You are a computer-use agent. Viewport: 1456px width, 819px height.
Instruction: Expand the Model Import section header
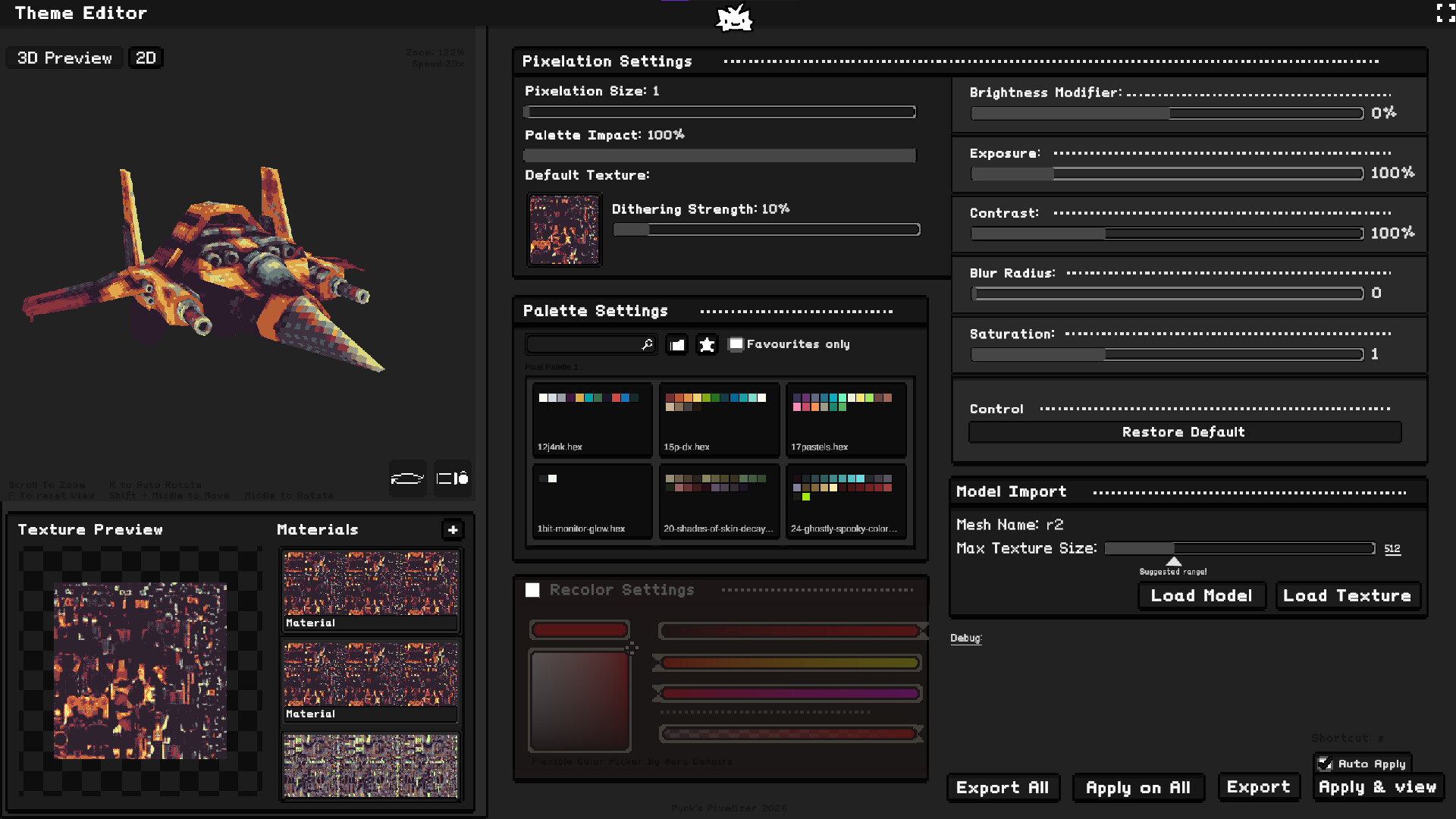click(1012, 491)
